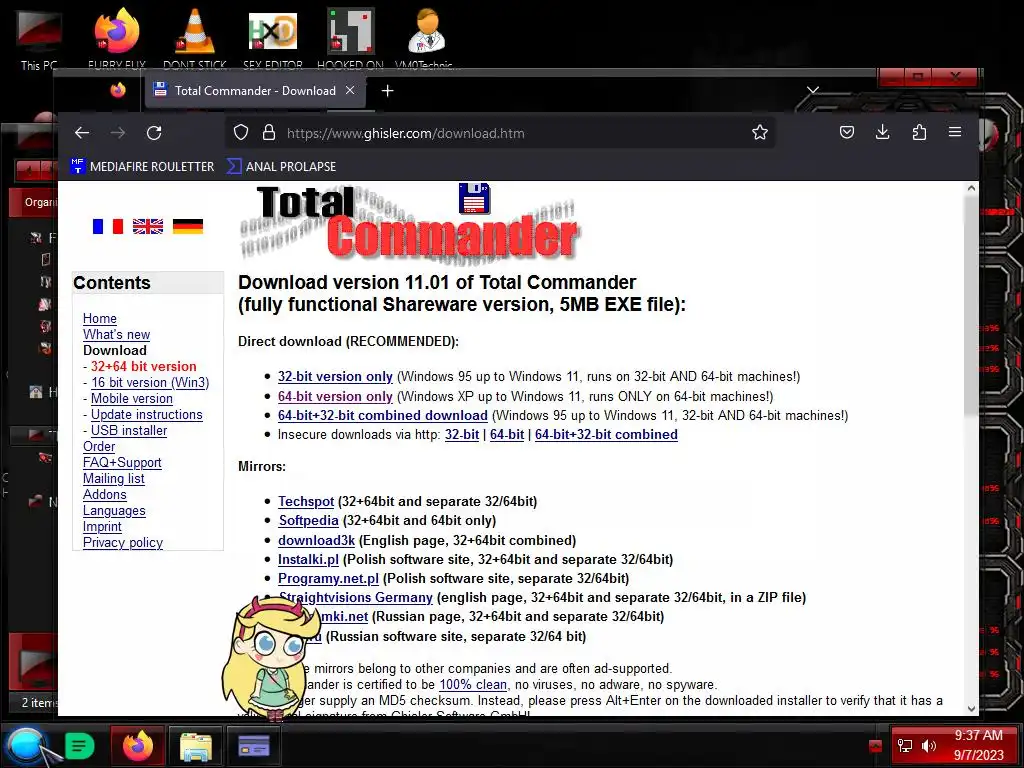1024x768 pixels.
Task: Download the 64-bit version only
Action: point(335,396)
